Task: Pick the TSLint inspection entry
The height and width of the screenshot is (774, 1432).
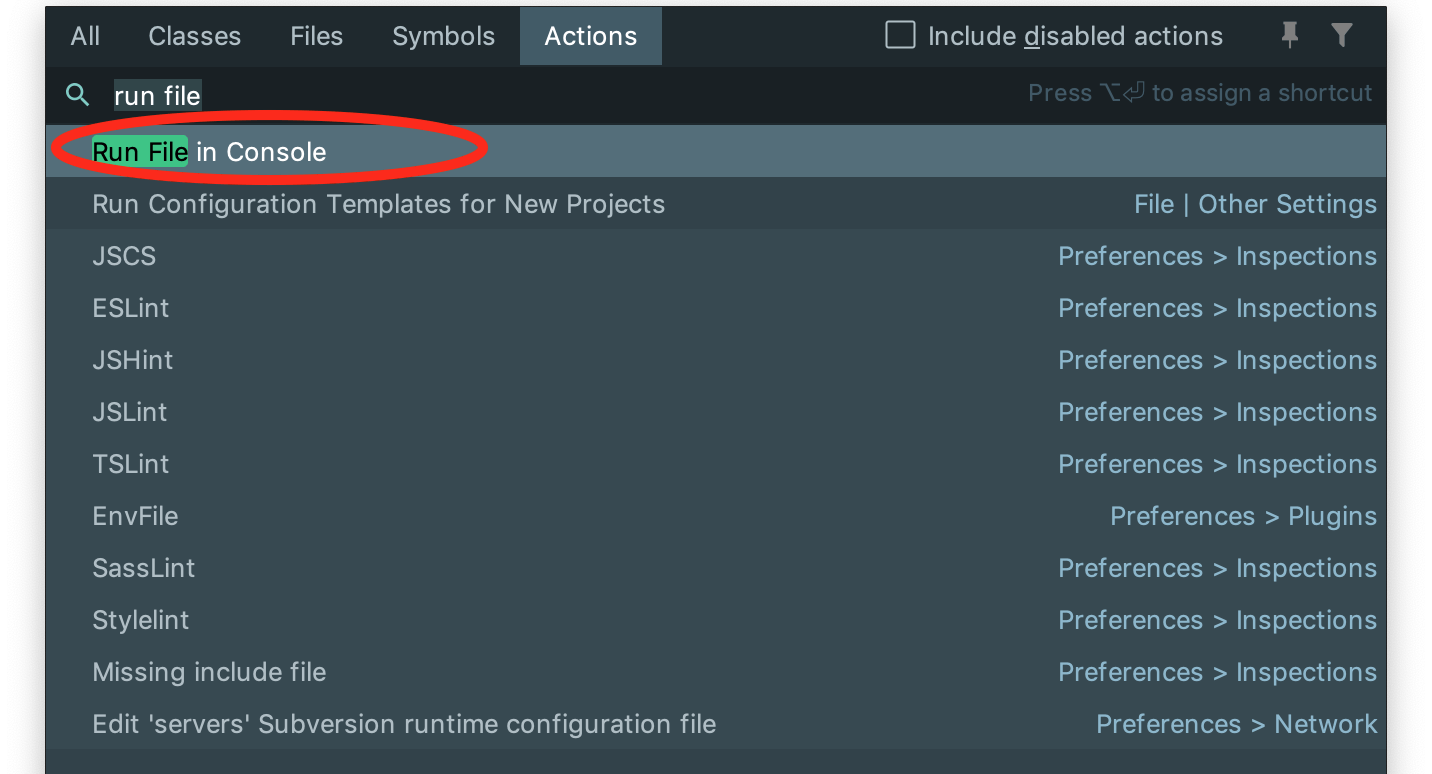Action: click(716, 464)
